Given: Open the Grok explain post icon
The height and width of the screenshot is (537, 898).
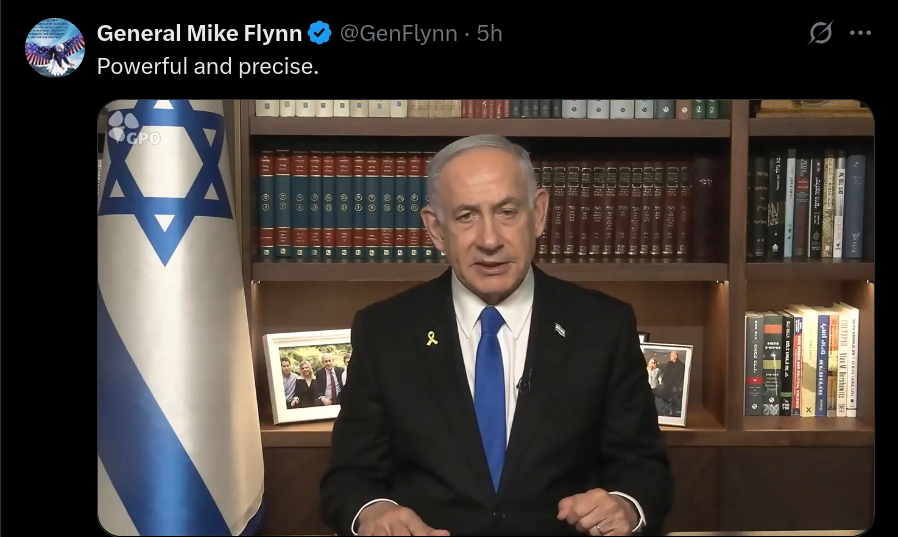Looking at the screenshot, I should pos(820,33).
